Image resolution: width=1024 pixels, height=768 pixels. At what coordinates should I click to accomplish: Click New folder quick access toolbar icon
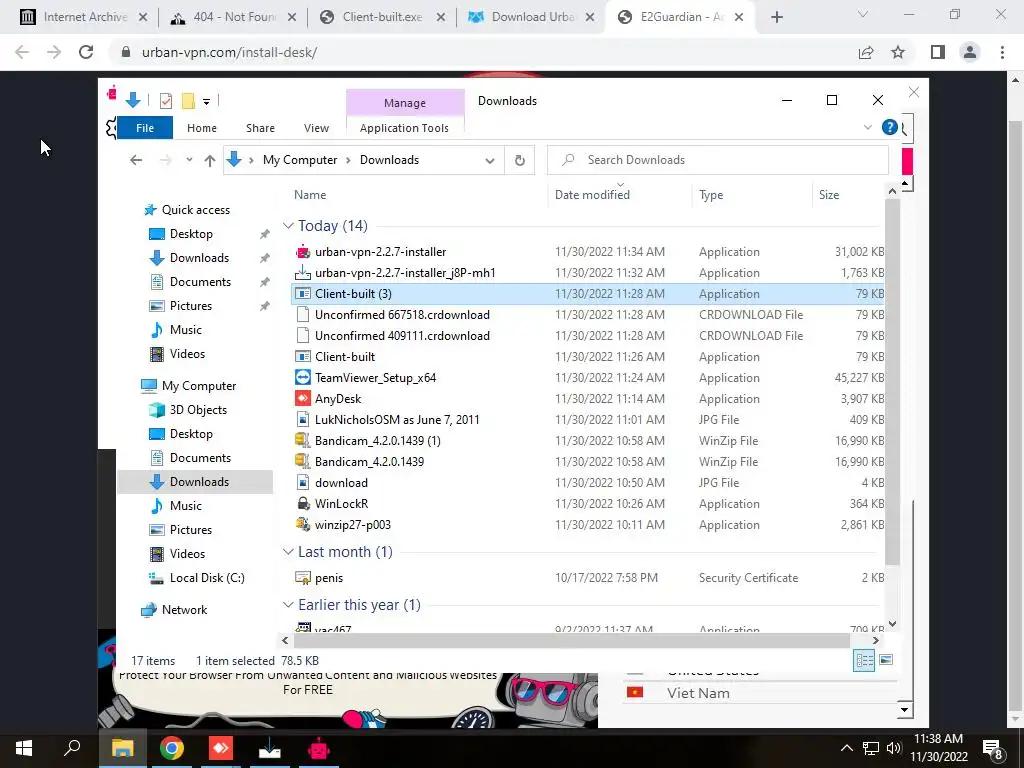pos(188,101)
